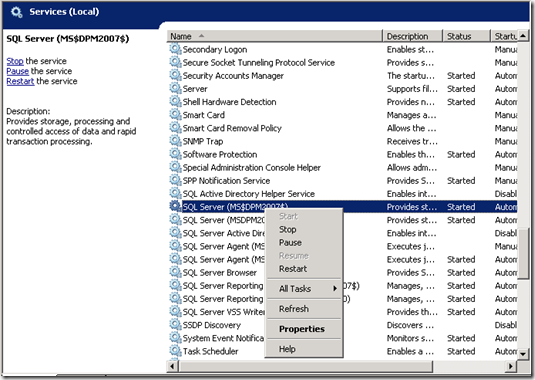Expand the All Tasks submenu
The width and height of the screenshot is (535, 380).
304,289
